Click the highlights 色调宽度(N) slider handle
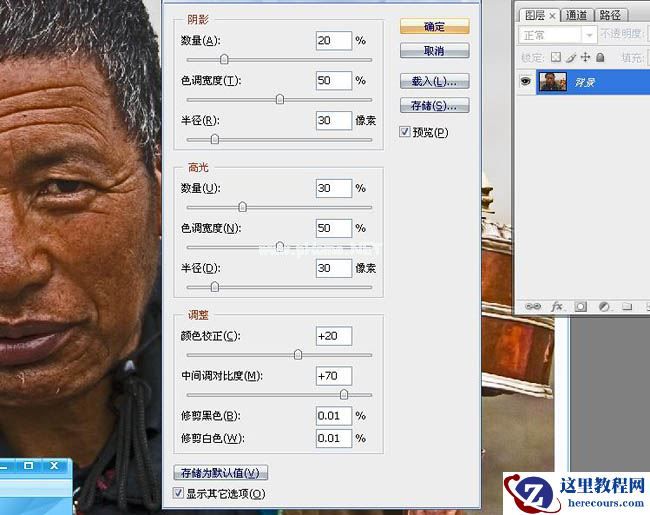 pyautogui.click(x=280, y=247)
